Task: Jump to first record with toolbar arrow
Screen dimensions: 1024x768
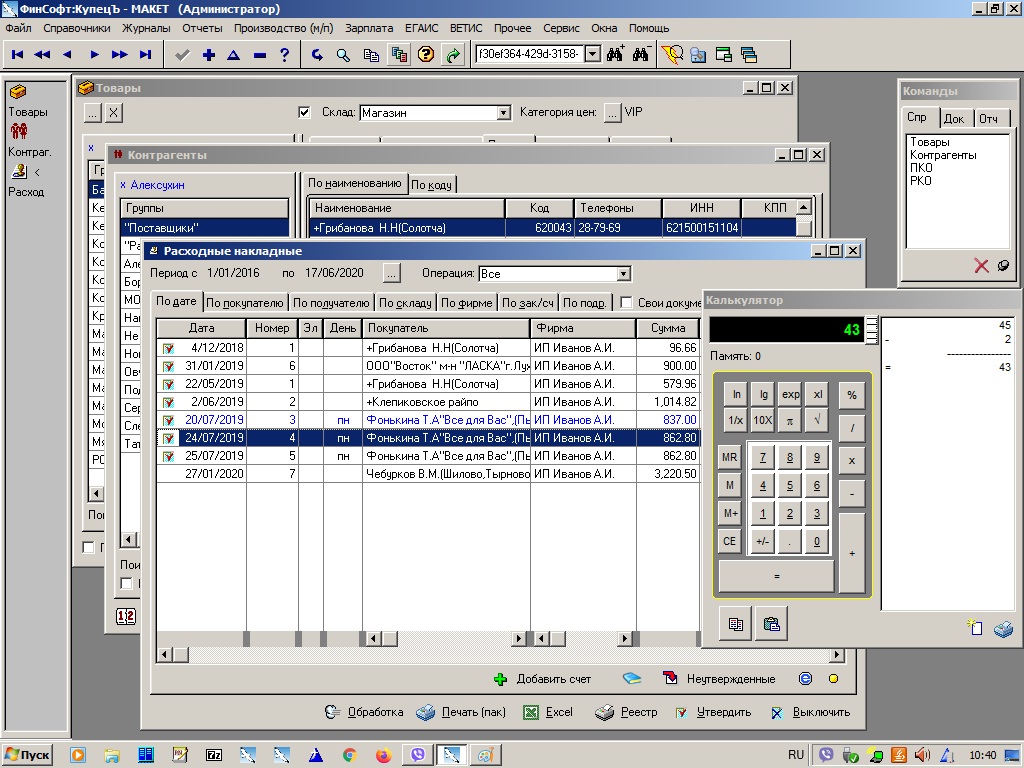Action: (16, 55)
